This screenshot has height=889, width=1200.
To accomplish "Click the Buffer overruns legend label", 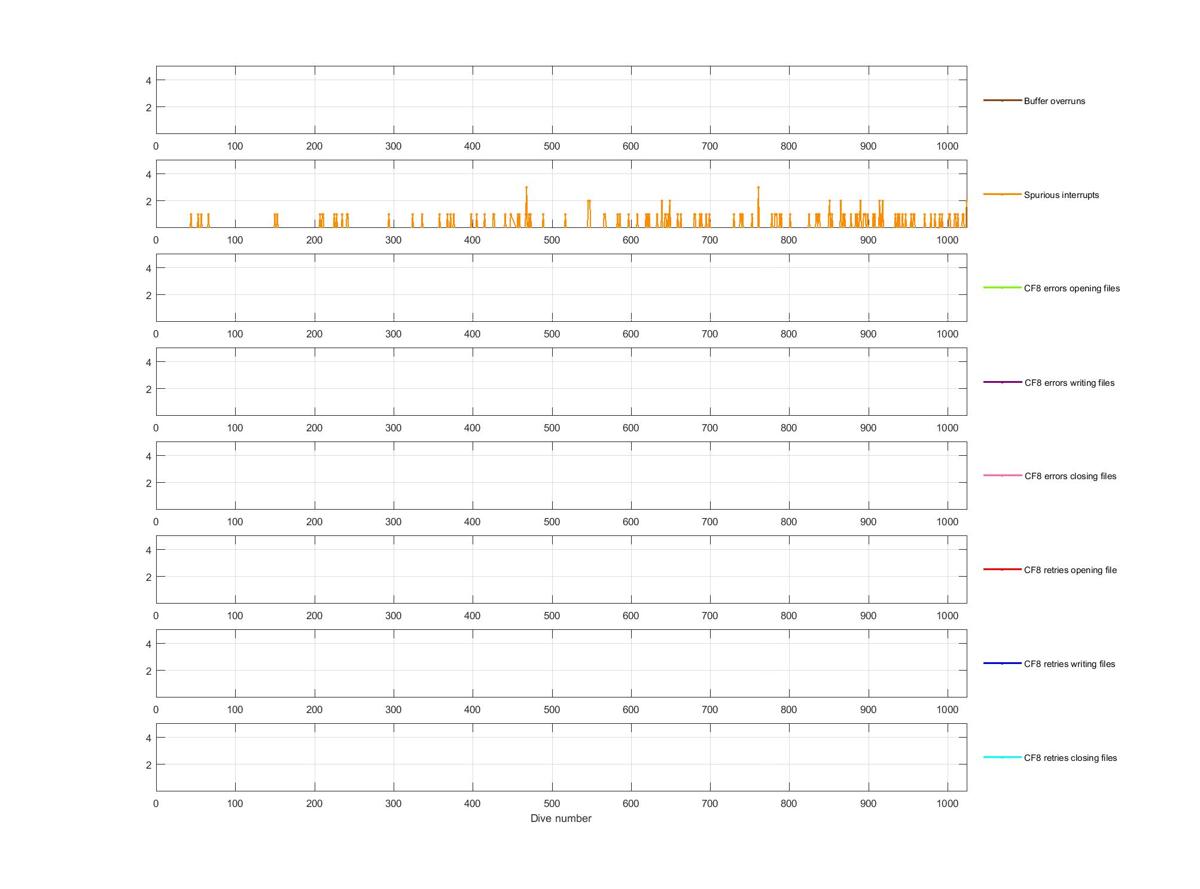I will 1054,101.
